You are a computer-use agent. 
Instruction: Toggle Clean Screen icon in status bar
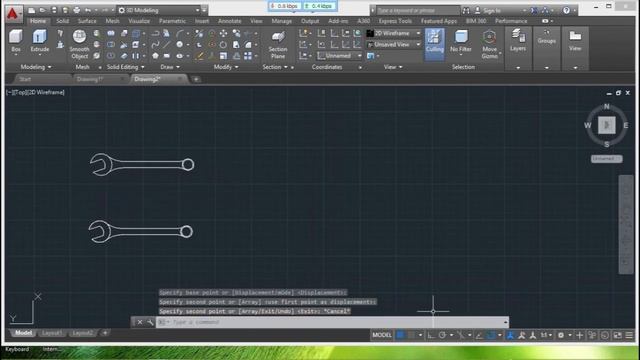618,335
